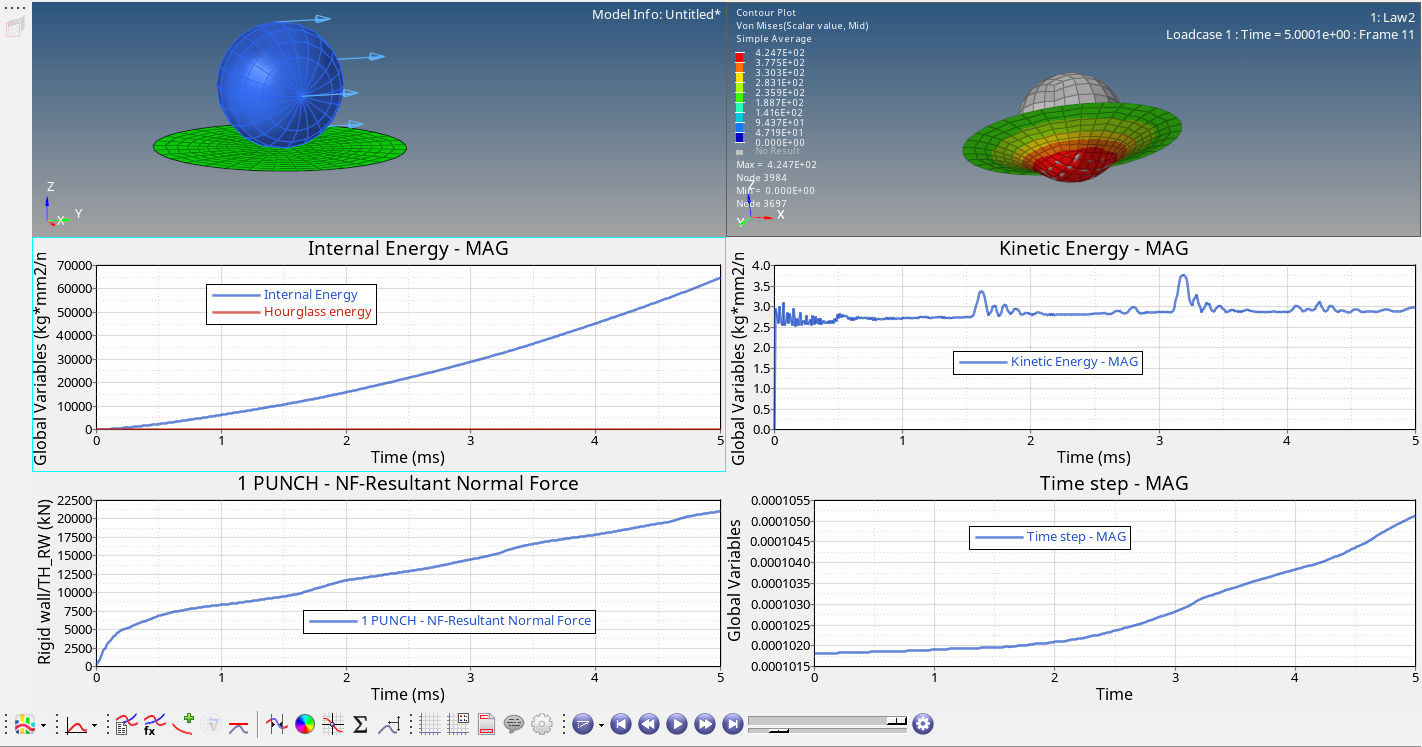1422x747 pixels.
Task: Open the Define Curves fx tool
Action: tap(154, 724)
